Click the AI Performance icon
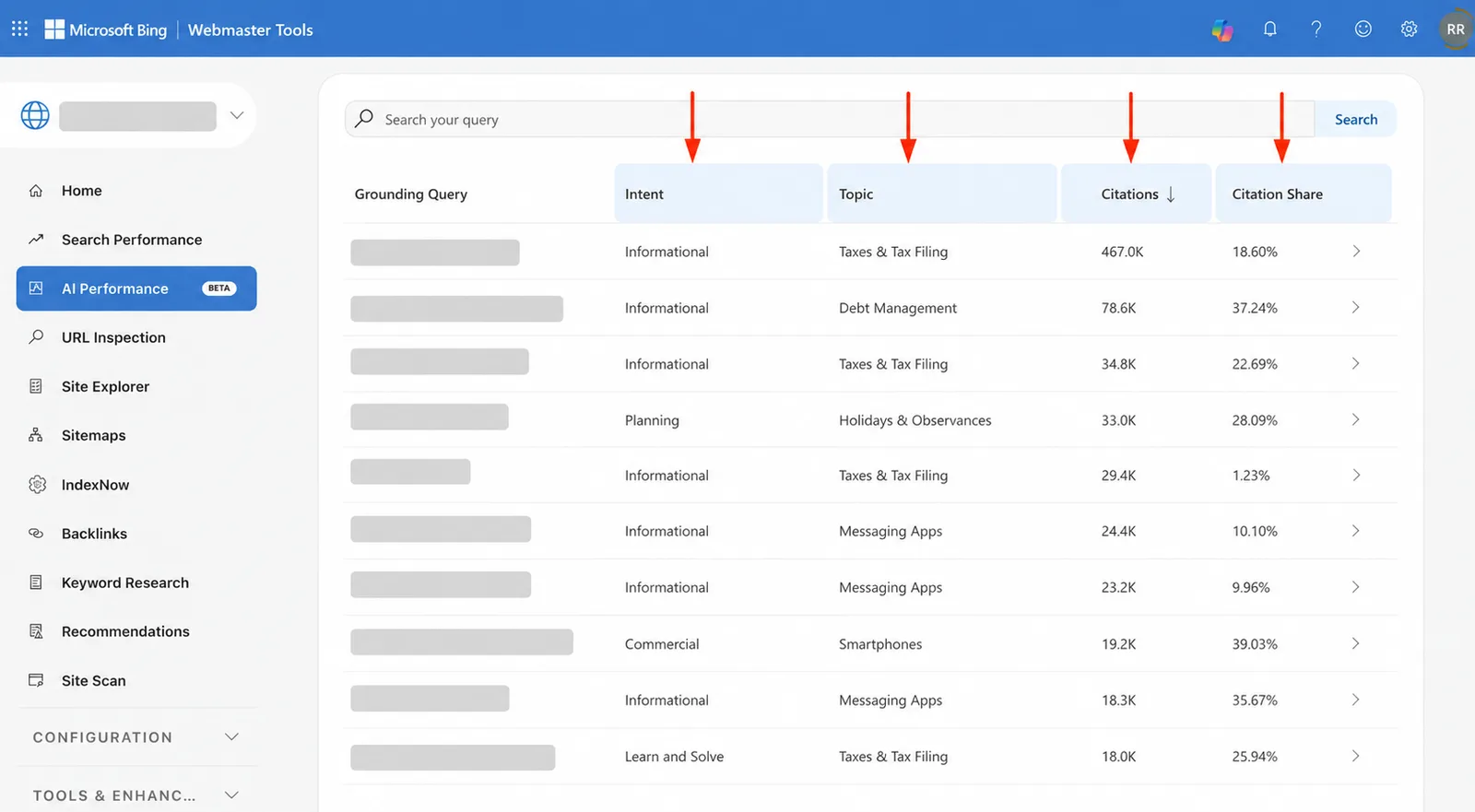Viewport: 1475px width, 812px height. point(36,288)
